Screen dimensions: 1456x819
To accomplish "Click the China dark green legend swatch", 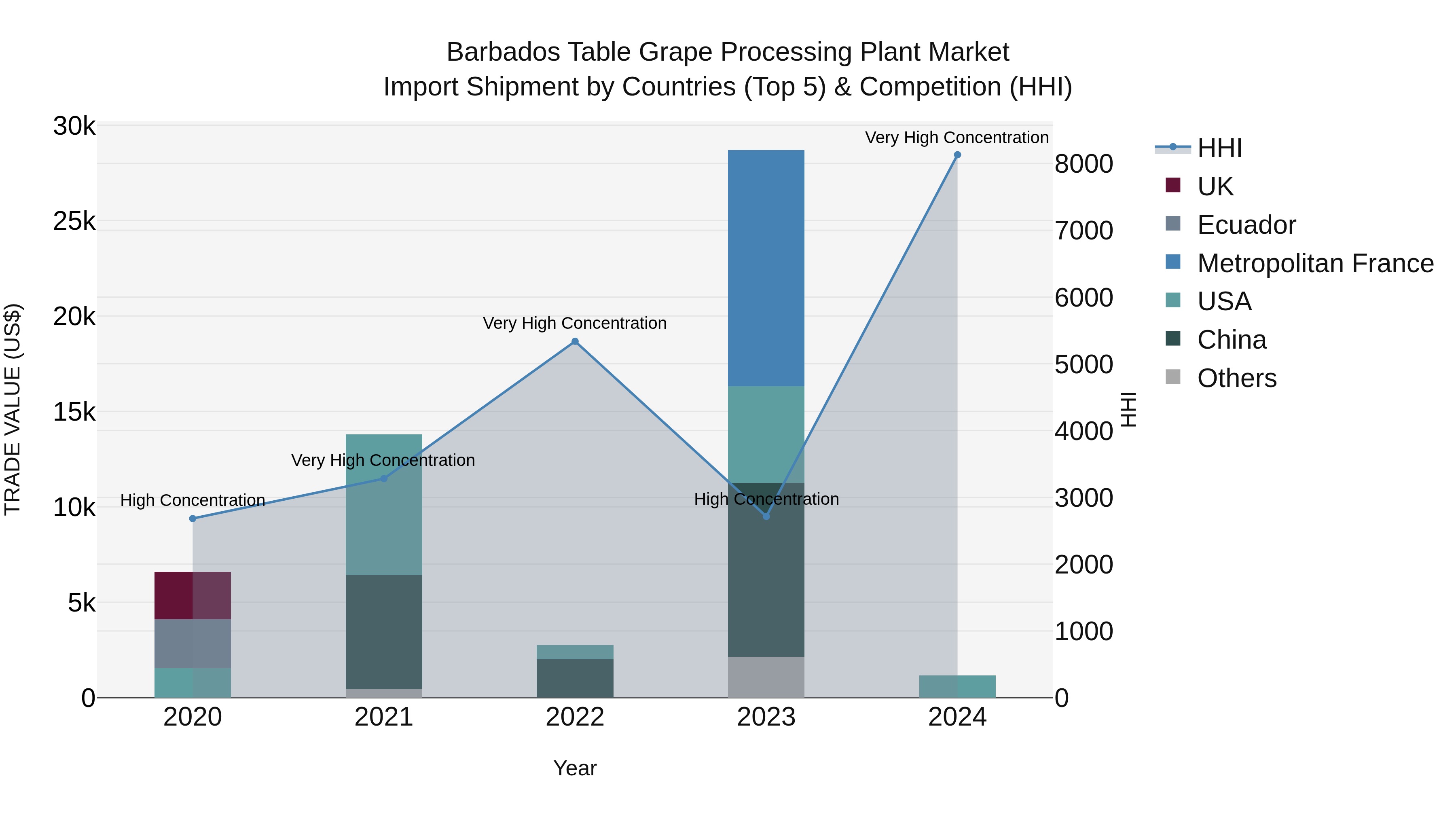I will coord(1173,339).
